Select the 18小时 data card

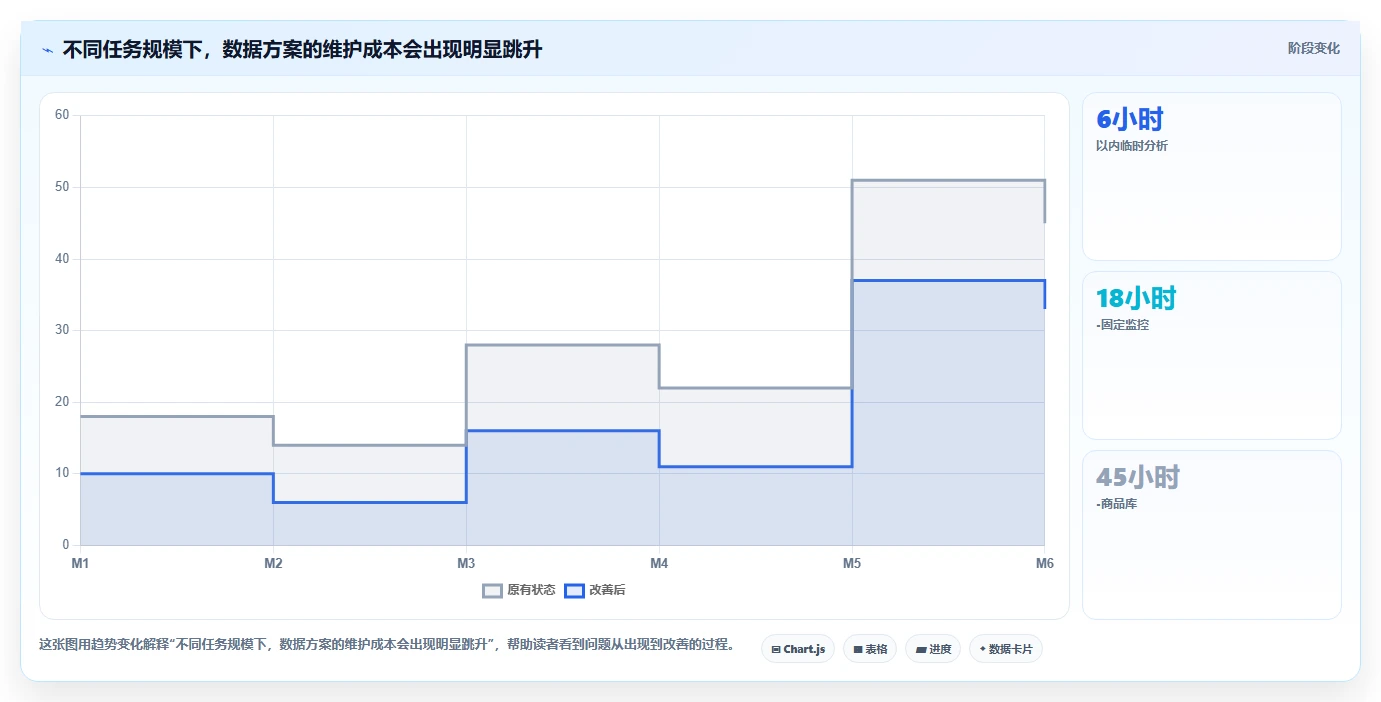coord(1211,355)
